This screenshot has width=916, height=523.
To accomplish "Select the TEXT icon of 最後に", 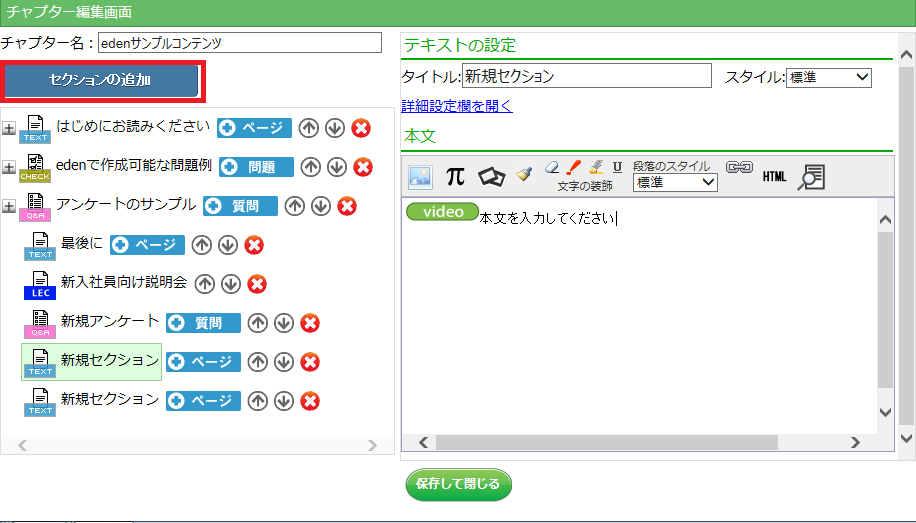I will [40, 245].
